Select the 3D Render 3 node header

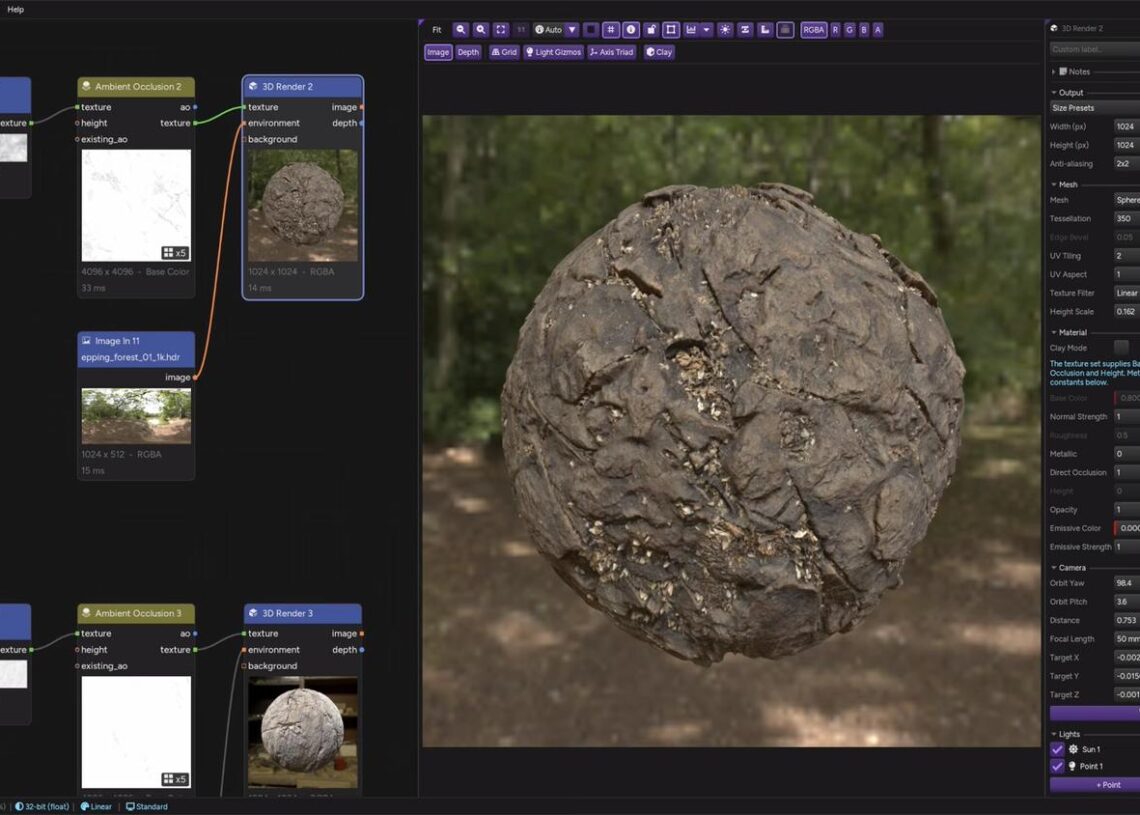(302, 613)
